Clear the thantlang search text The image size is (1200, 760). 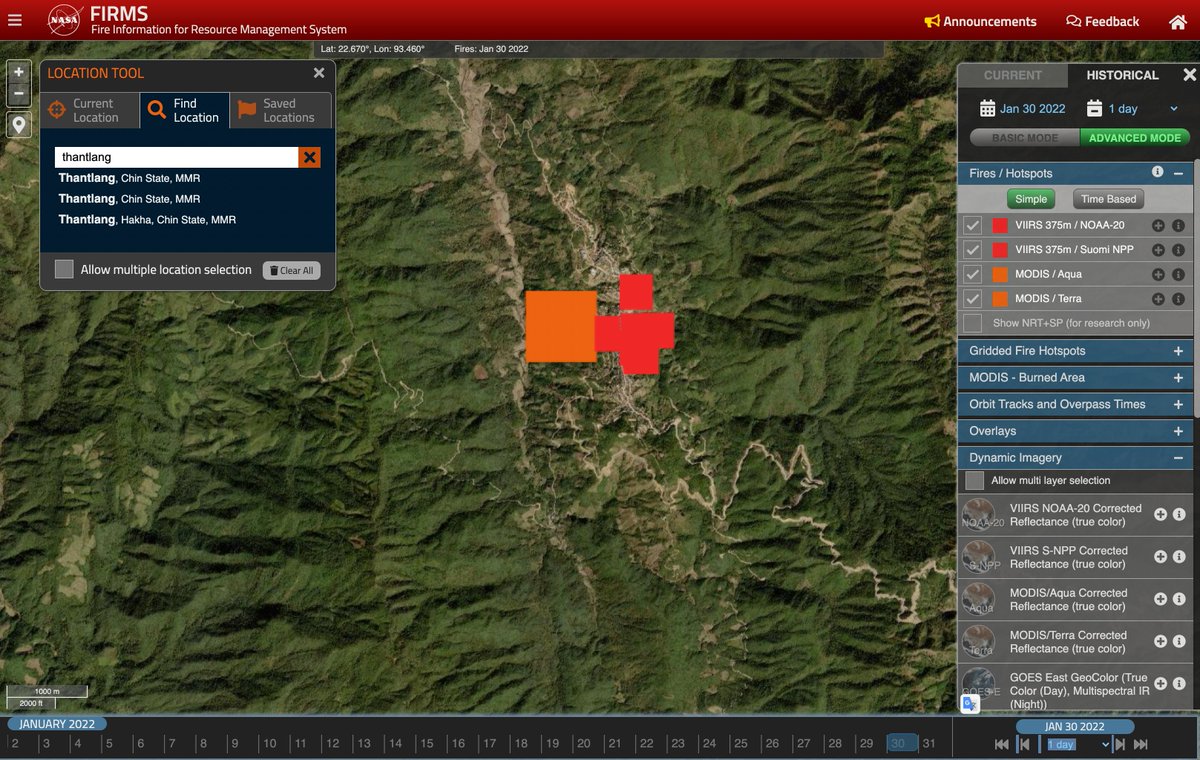[x=310, y=157]
